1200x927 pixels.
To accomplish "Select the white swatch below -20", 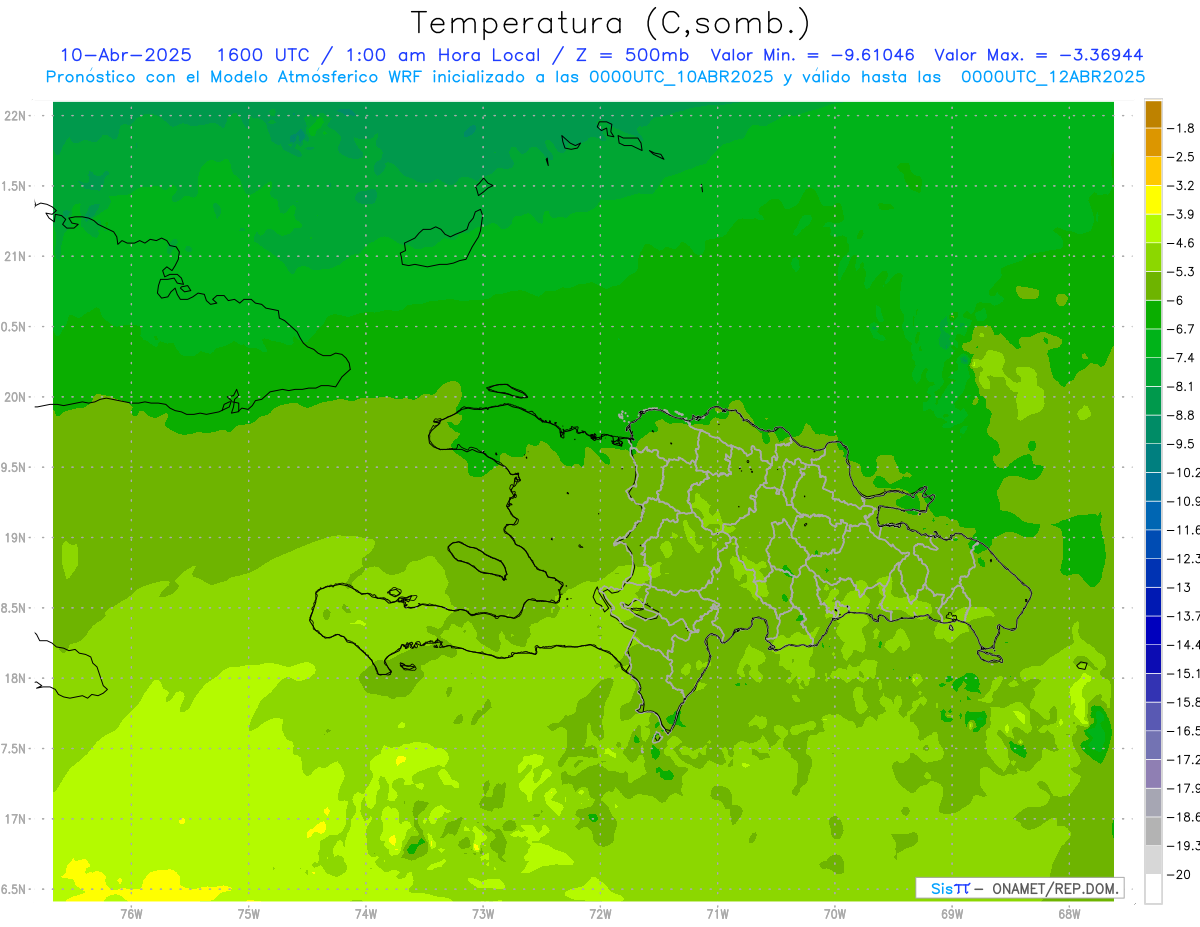I will [1153, 889].
